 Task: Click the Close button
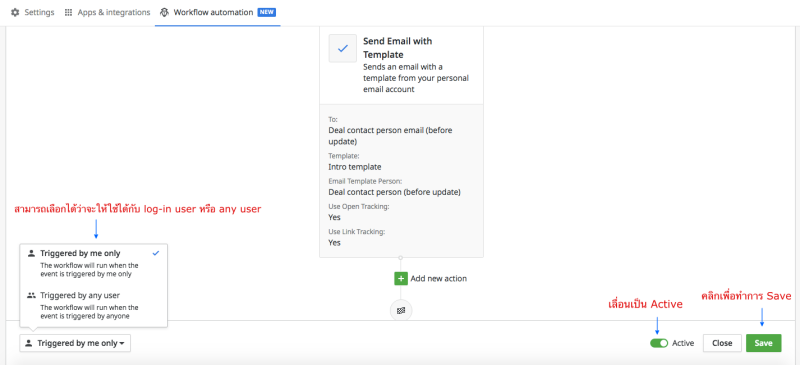pyautogui.click(x=722, y=343)
